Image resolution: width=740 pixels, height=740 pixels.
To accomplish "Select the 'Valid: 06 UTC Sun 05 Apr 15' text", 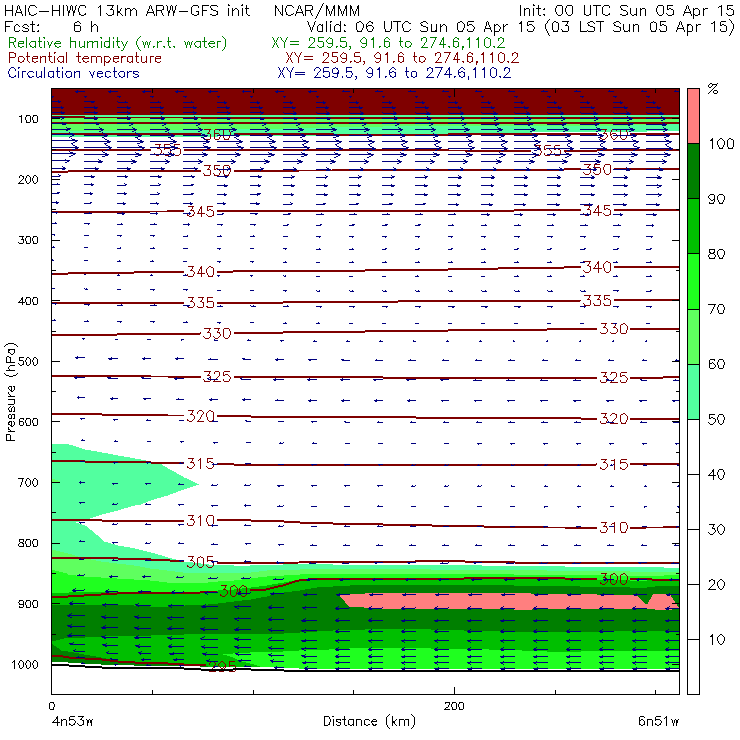I will tap(421, 27).
